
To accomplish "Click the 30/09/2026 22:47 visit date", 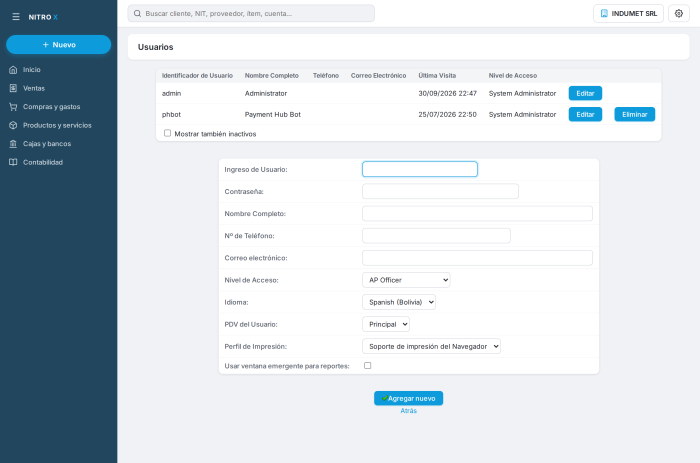I will (447, 93).
